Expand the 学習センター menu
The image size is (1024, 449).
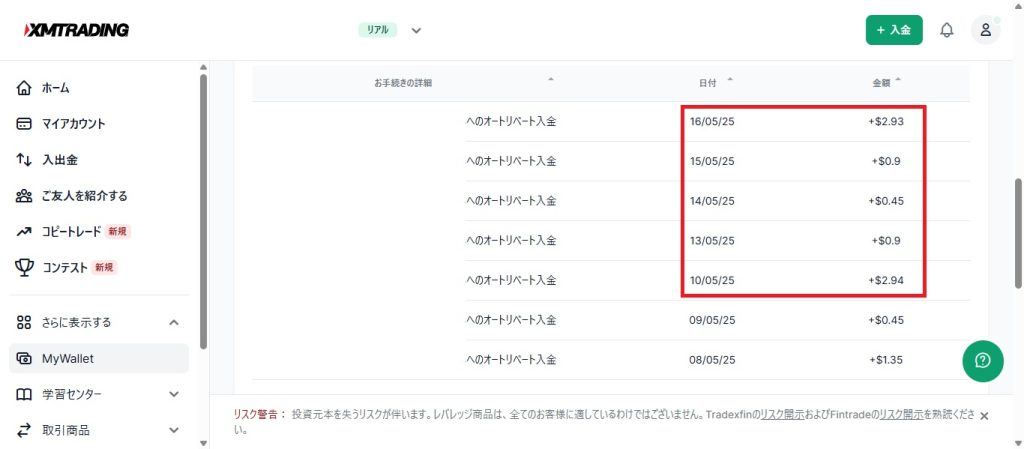pyautogui.click(x=174, y=394)
